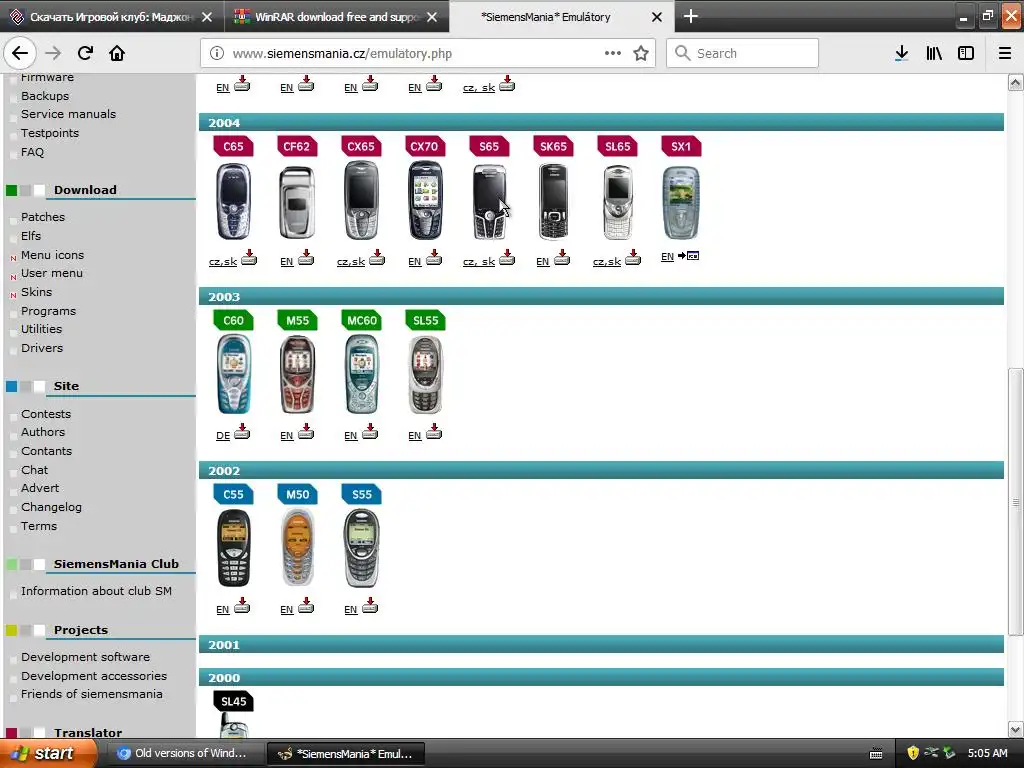Download the C55 emulator
The height and width of the screenshot is (768, 1024).
pyautogui.click(x=242, y=605)
